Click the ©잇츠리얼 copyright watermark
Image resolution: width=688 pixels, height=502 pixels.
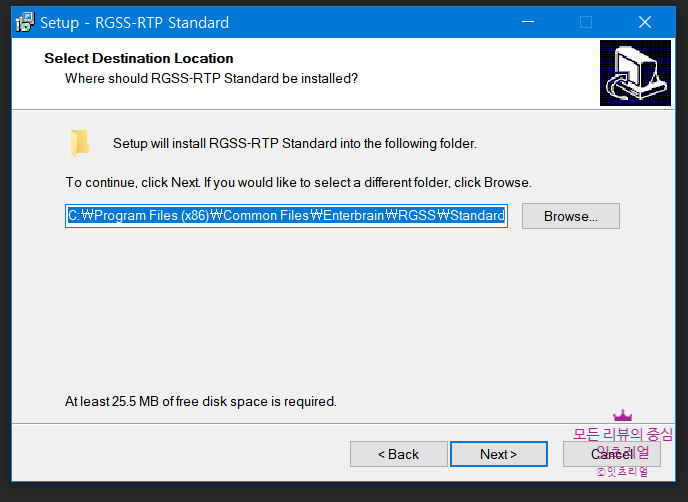point(622,472)
